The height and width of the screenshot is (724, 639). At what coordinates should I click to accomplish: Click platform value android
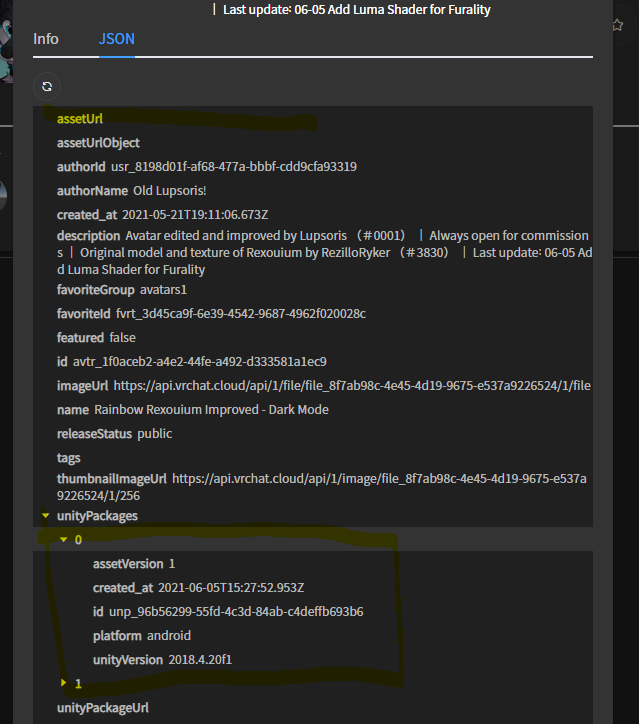(x=169, y=636)
